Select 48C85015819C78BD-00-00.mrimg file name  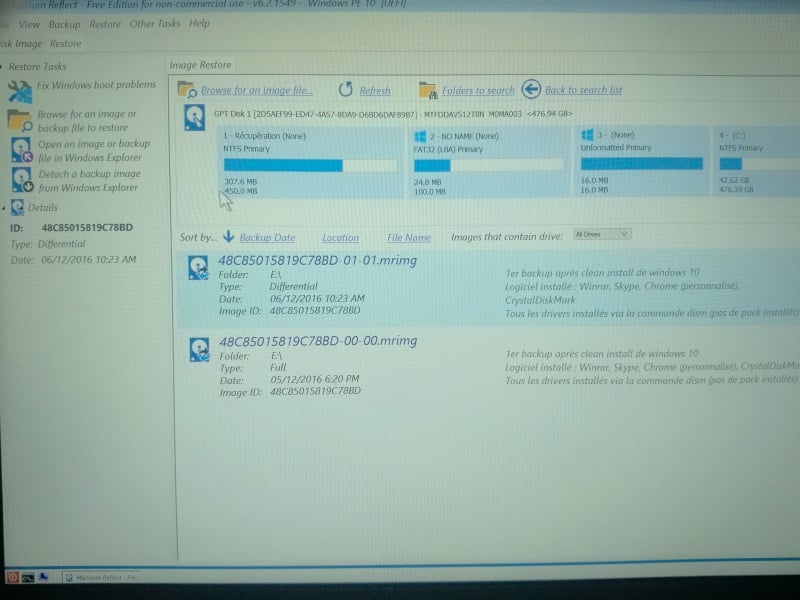[318, 341]
